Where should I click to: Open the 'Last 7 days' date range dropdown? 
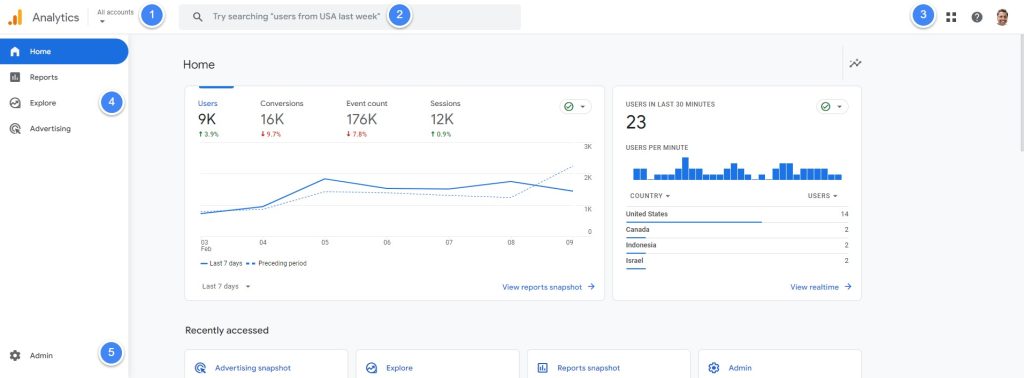[x=226, y=286]
